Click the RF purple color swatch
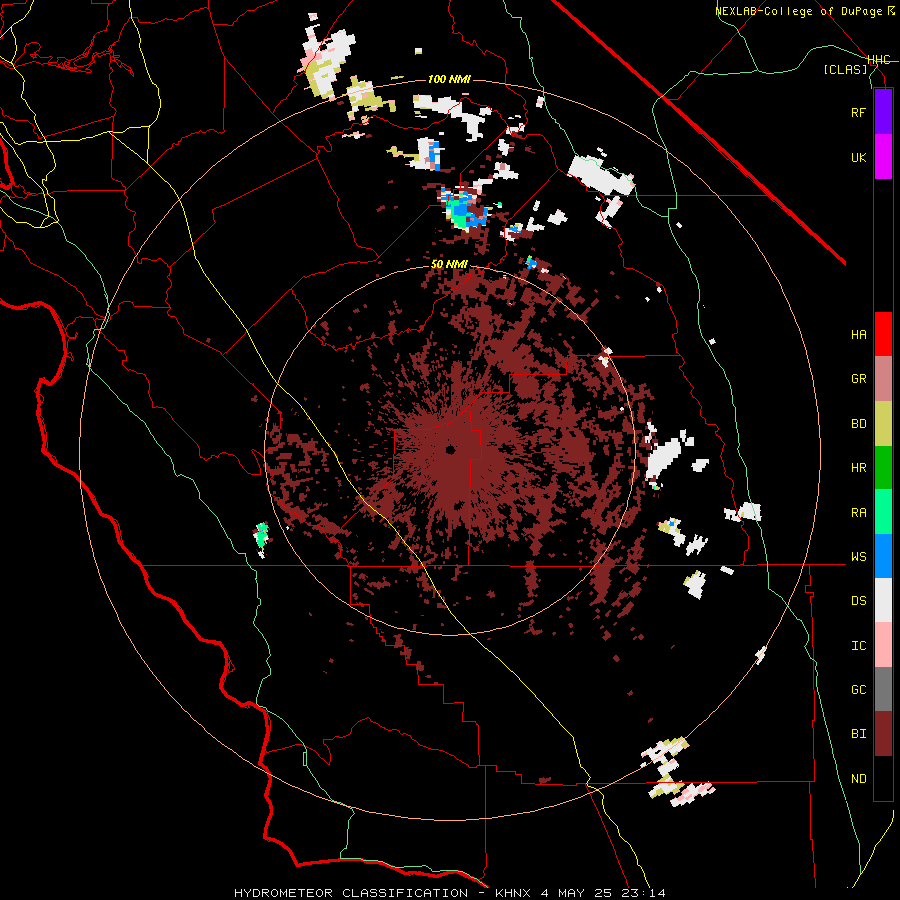Screen dimensions: 900x900 tap(883, 112)
